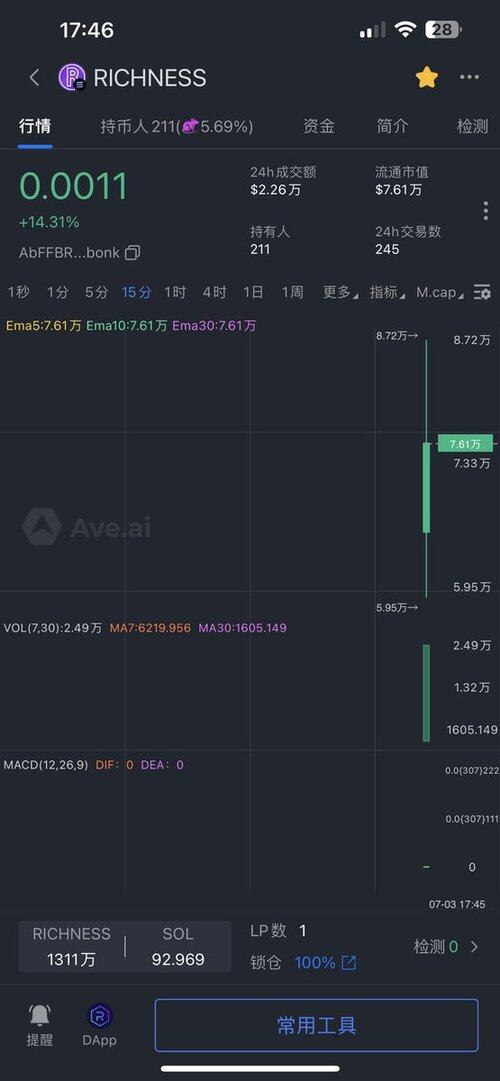Tap the back arrow icon
500x1081 pixels.
[x=34, y=78]
